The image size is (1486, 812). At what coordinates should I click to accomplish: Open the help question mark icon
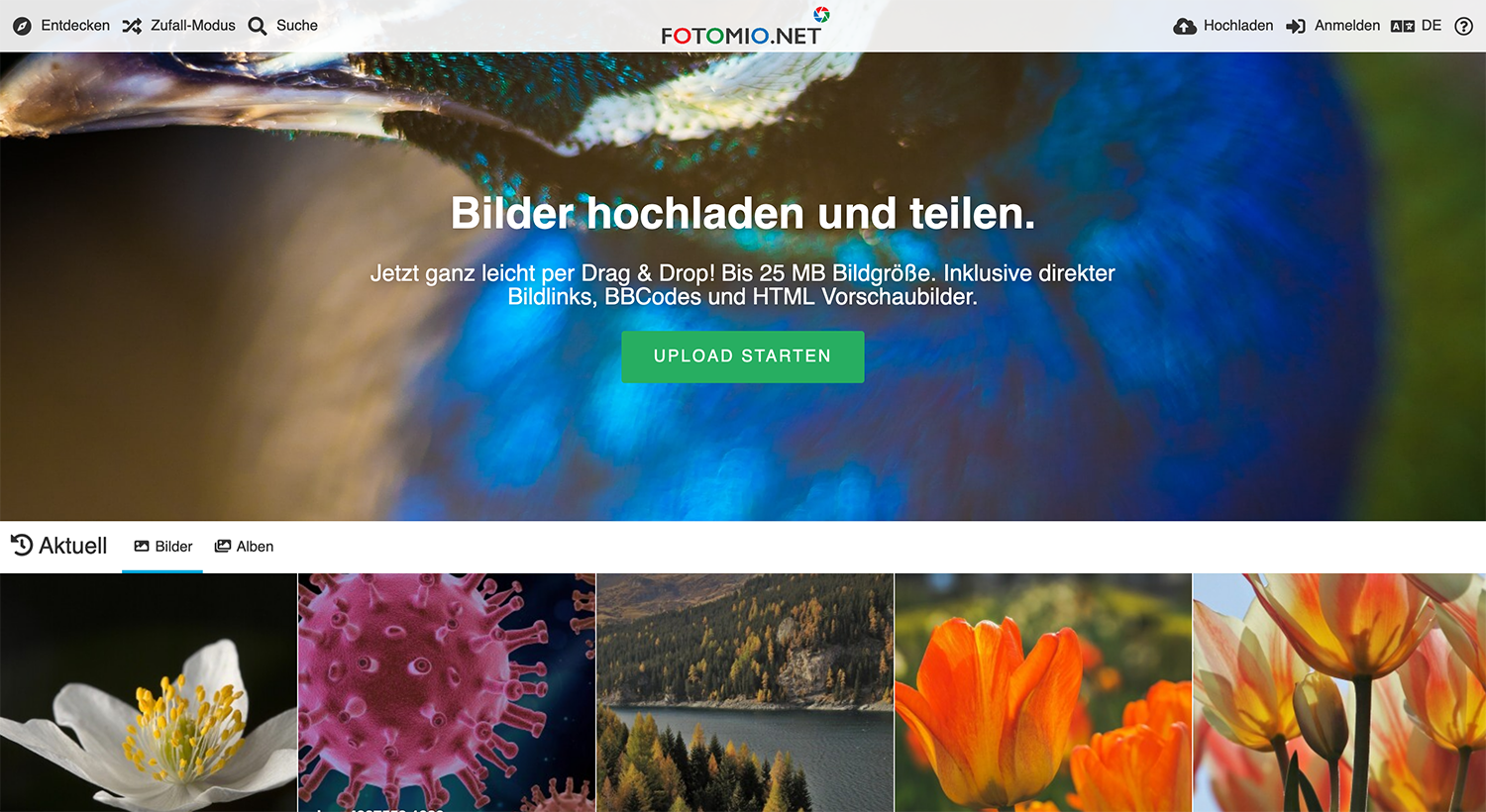coord(1463,26)
